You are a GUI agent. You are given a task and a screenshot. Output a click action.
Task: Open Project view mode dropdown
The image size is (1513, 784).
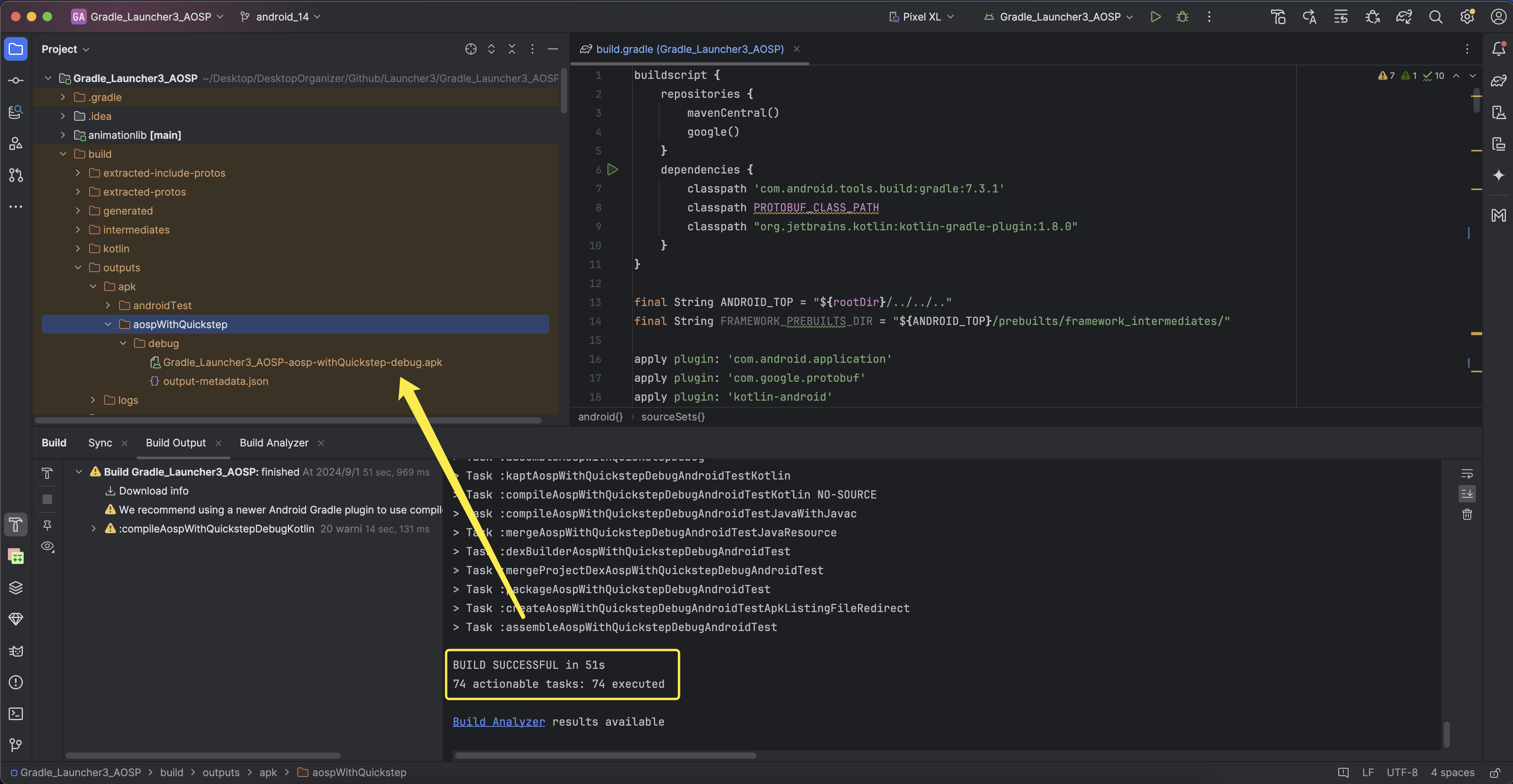pyautogui.click(x=65, y=49)
